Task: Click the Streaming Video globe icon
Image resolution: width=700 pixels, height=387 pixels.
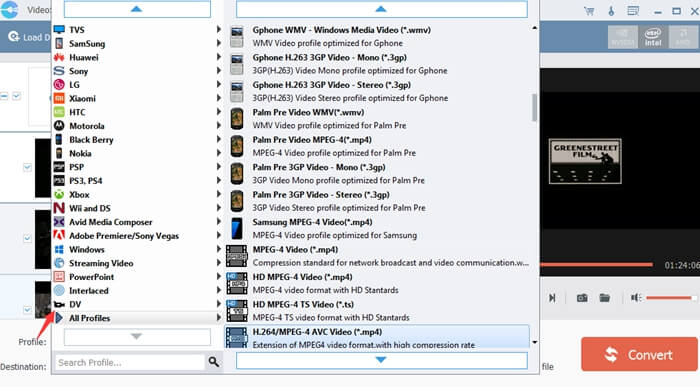Action: 59,263
